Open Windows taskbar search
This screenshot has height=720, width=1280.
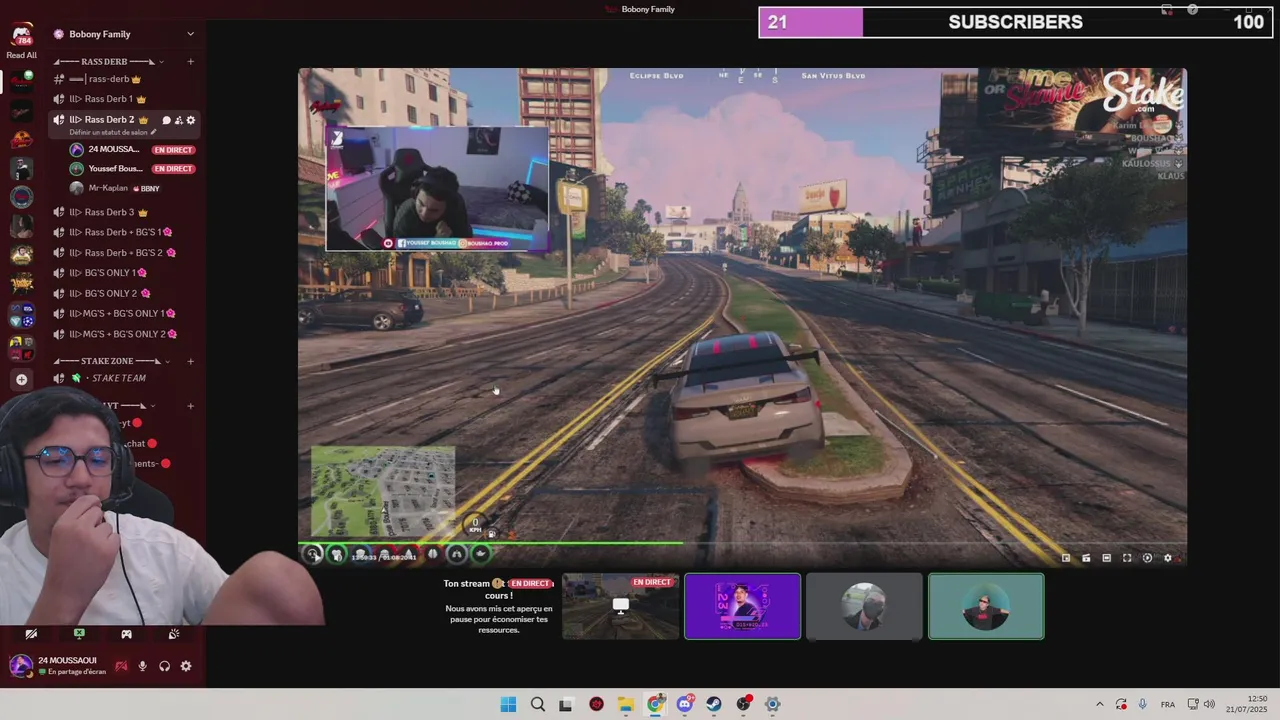[x=537, y=704]
